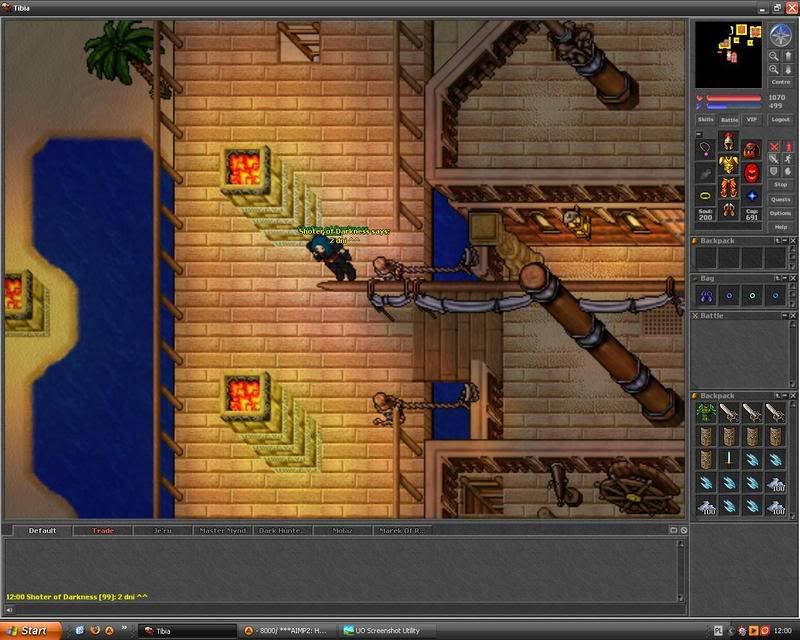
Task: Open the VIP list
Action: coord(752,119)
